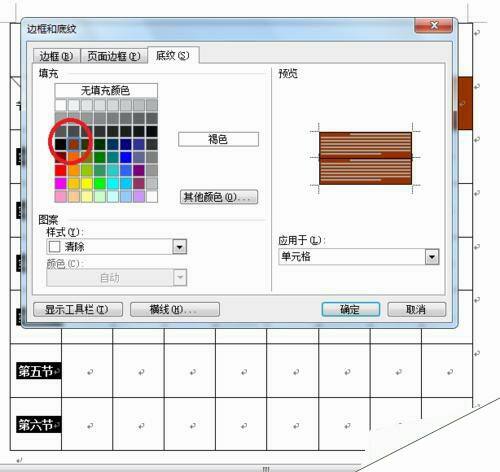Open the 样式 pattern style dropdown arrow

pyautogui.click(x=180, y=247)
